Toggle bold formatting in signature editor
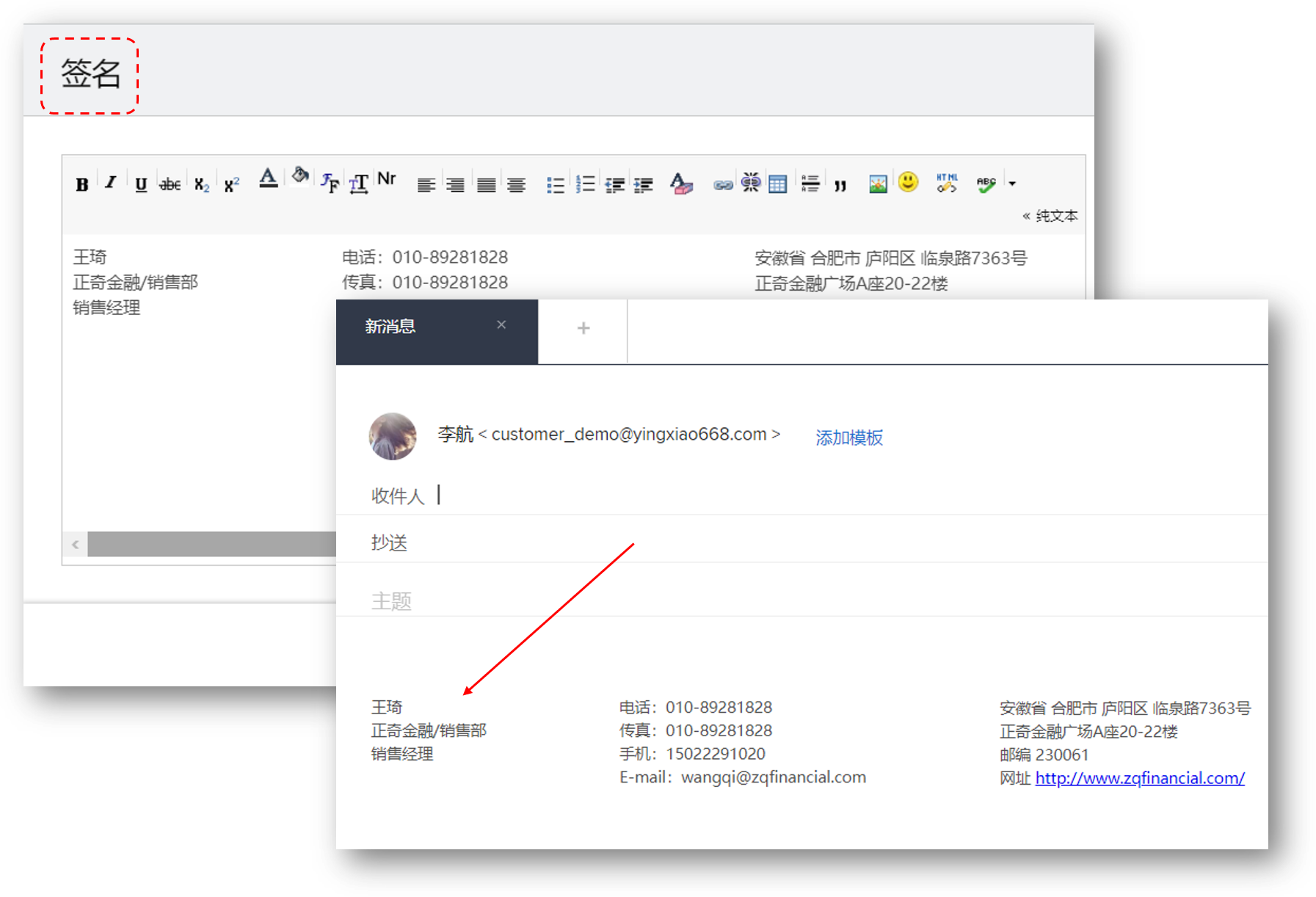Screen dimensions: 1316x897 tap(82, 184)
